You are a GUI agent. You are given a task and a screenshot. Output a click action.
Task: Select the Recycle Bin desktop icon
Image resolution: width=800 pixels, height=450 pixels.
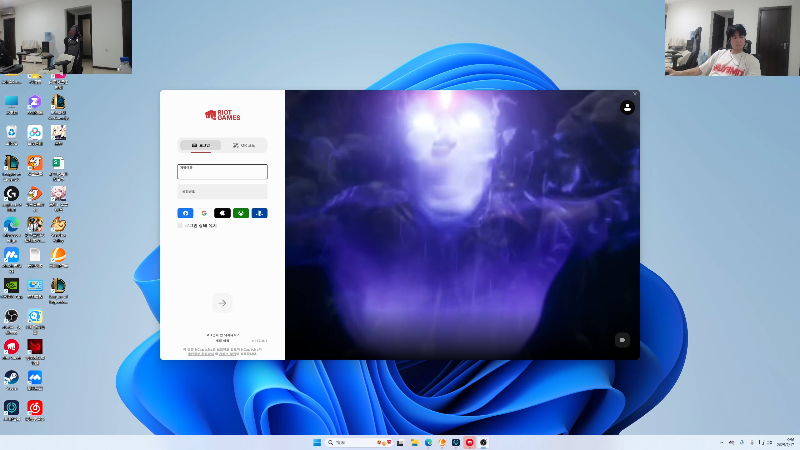tap(11, 135)
